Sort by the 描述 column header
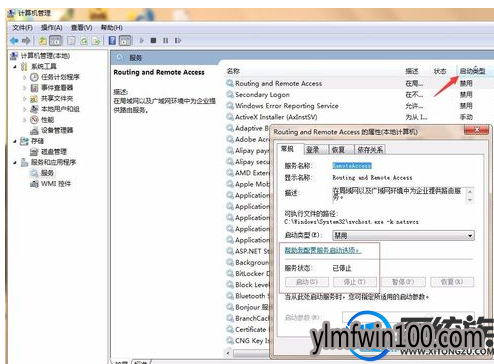This screenshot has height=364, width=494. coord(412,71)
